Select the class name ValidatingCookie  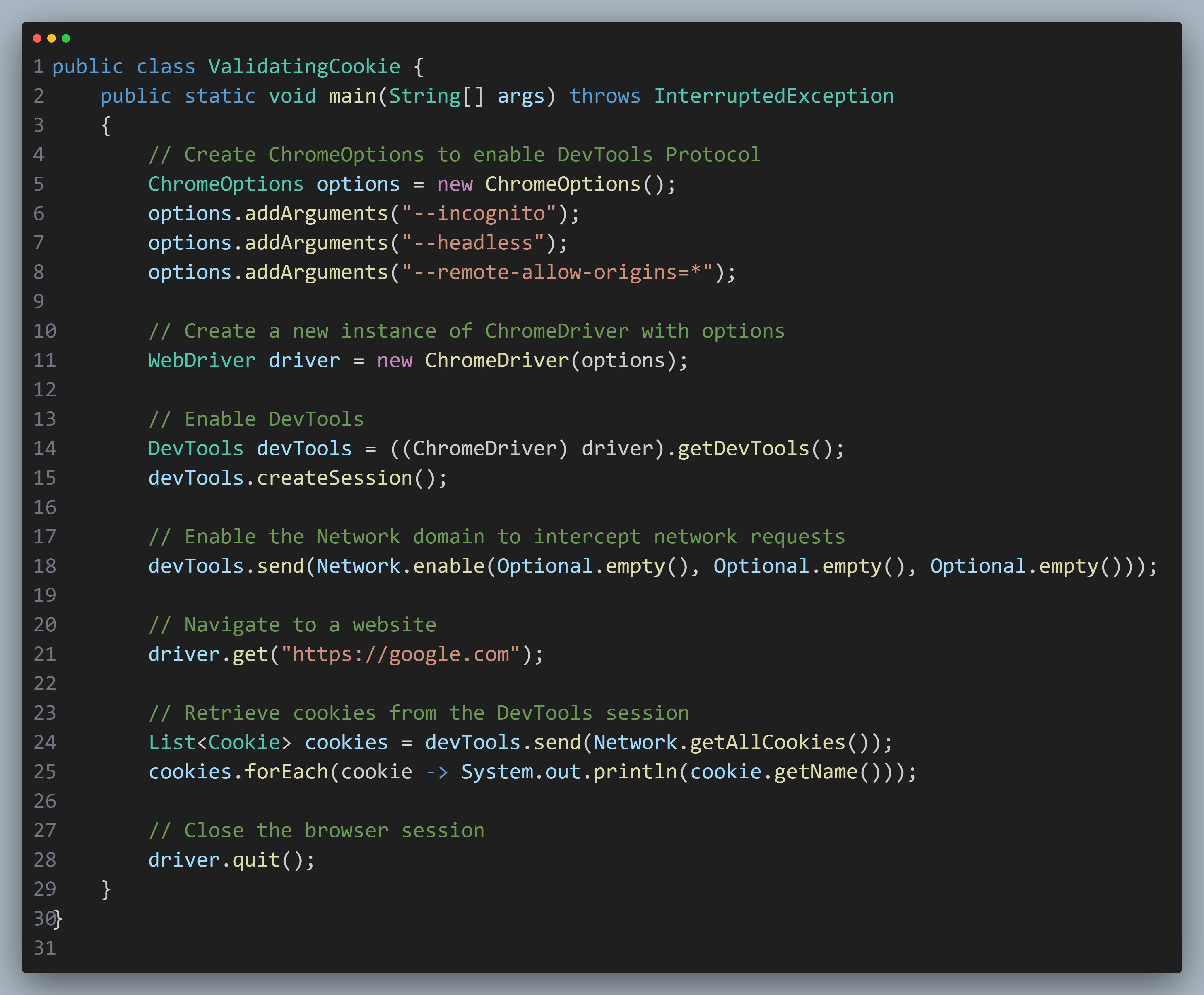pyautogui.click(x=304, y=66)
